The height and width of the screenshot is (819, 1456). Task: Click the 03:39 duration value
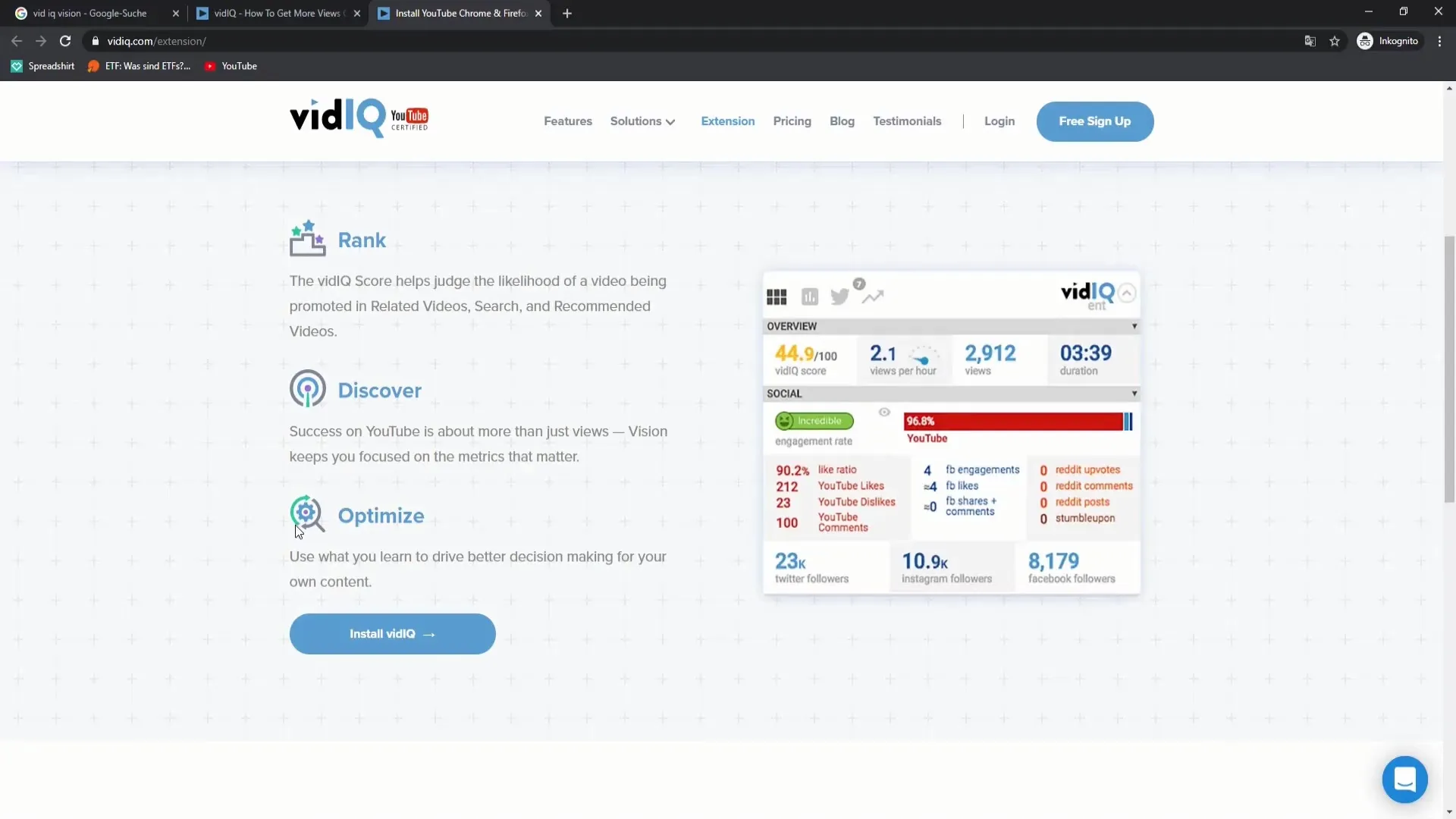click(1085, 353)
